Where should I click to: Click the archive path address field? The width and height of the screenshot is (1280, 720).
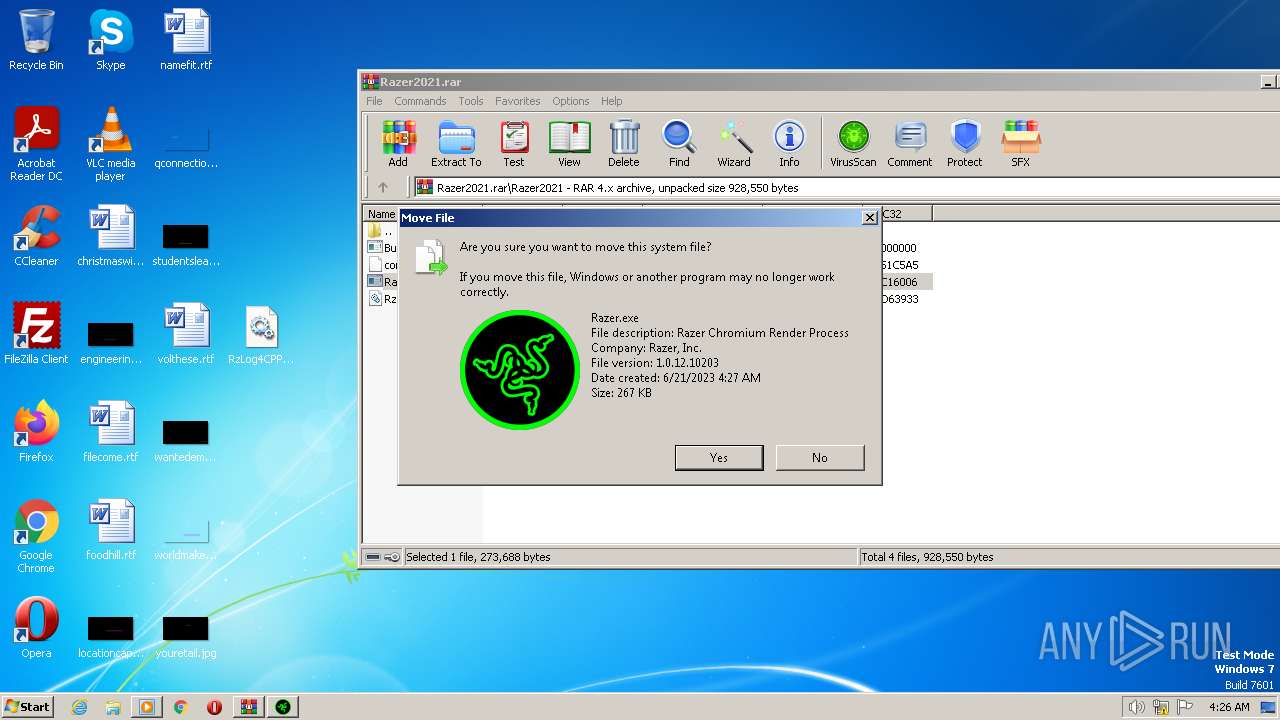coord(846,187)
